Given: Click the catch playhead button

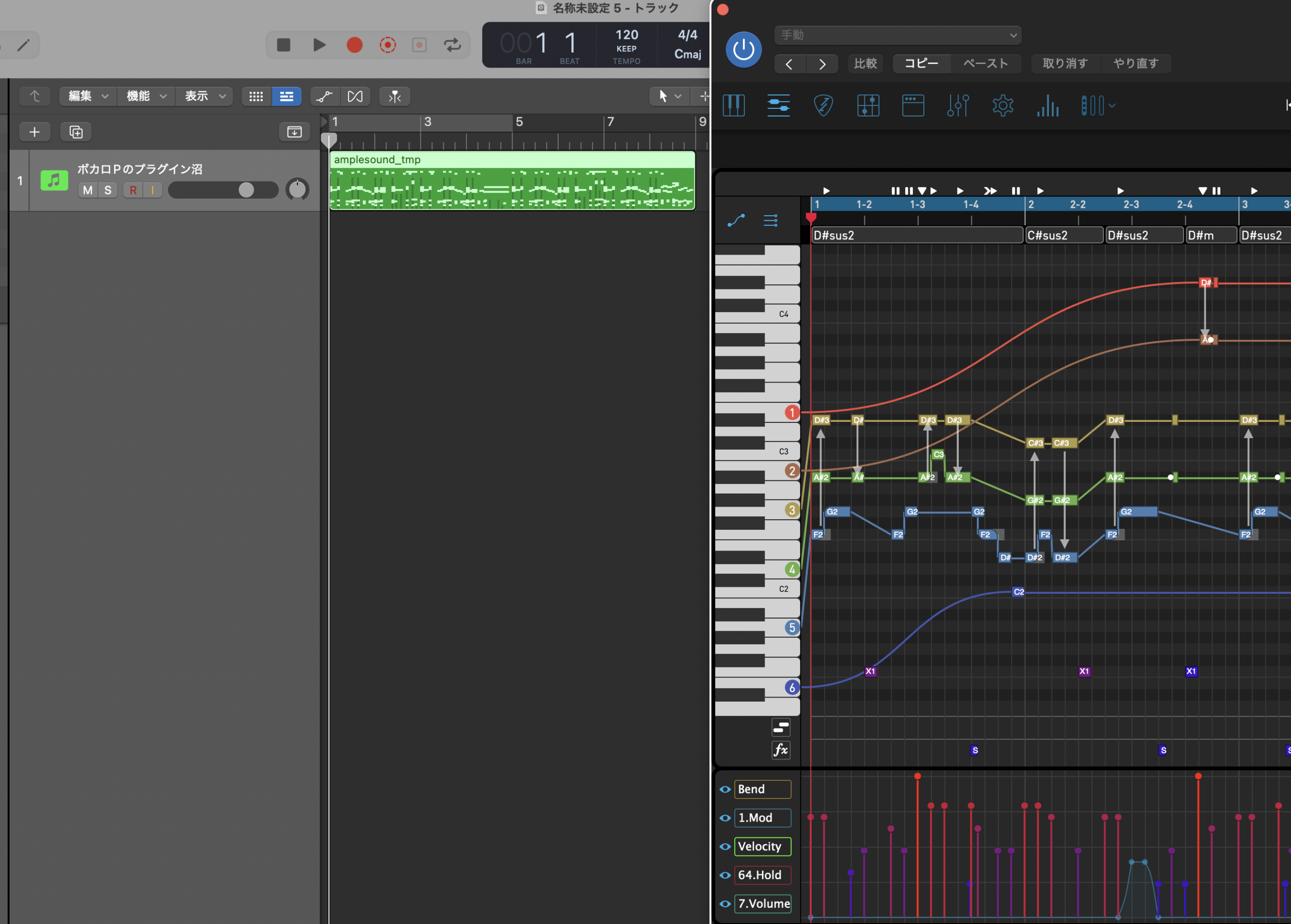Looking at the screenshot, I should point(394,97).
